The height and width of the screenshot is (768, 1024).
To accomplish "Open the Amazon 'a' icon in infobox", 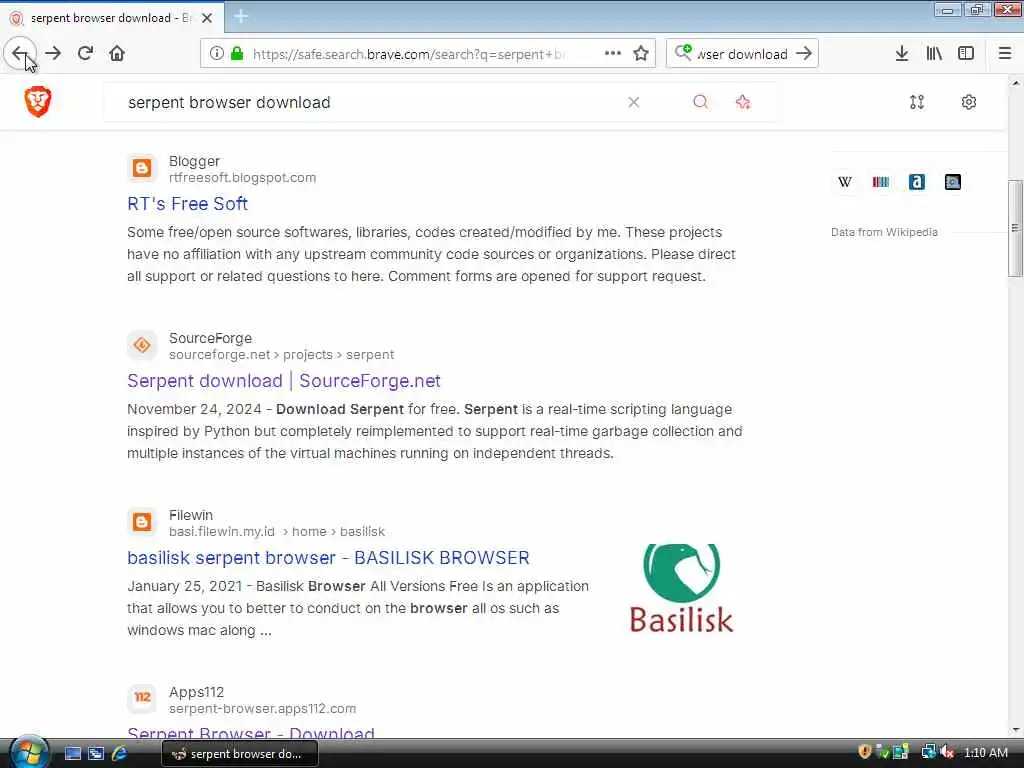I will [x=916, y=182].
